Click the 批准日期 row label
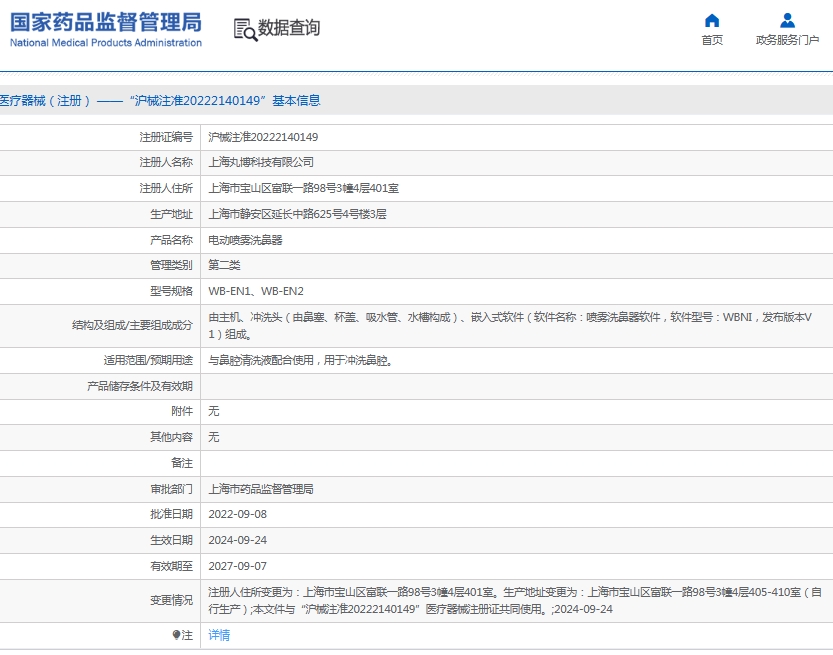Viewport: 833px width, 655px height. coord(171,514)
